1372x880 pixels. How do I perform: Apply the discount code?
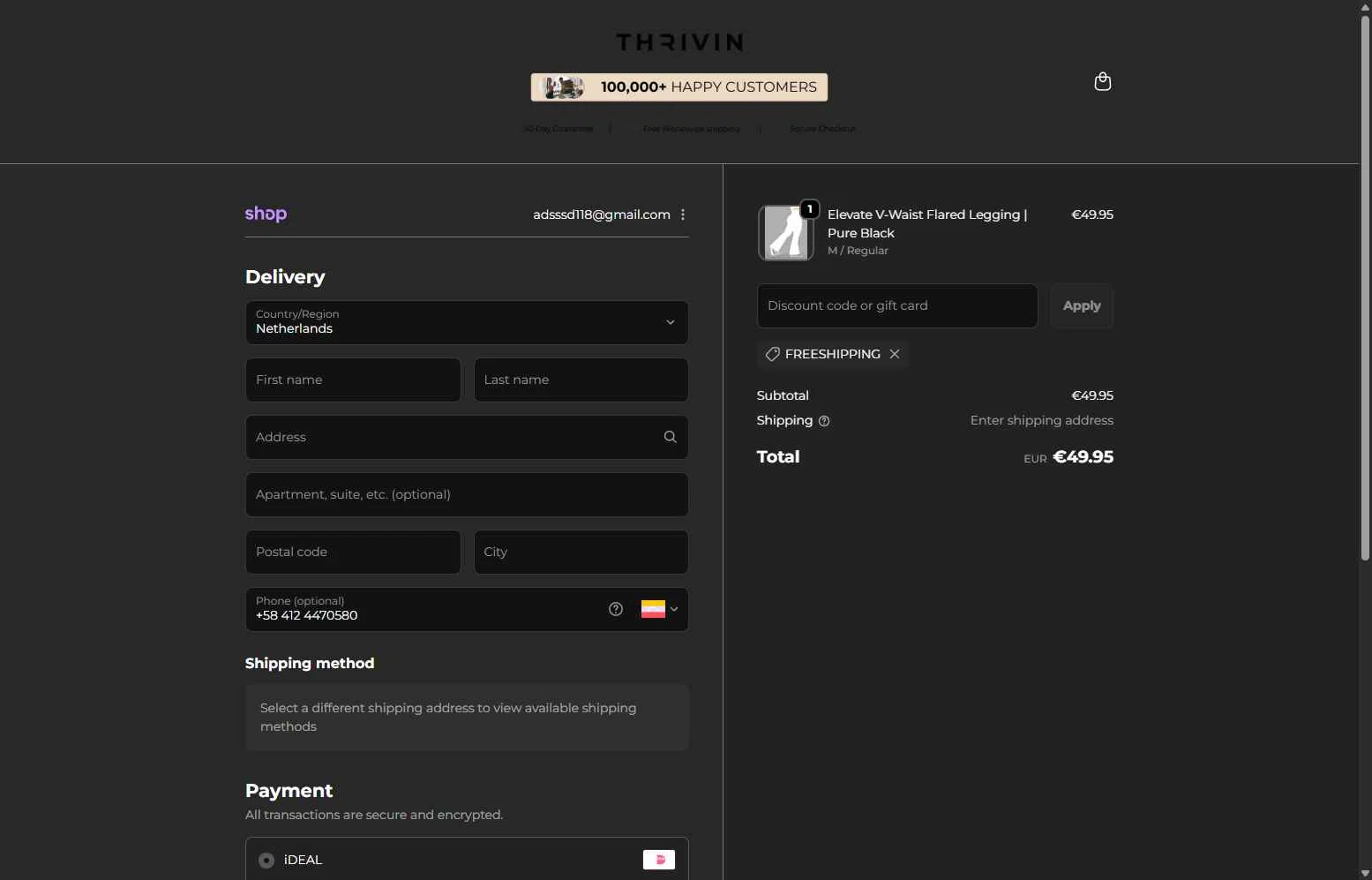point(1082,305)
